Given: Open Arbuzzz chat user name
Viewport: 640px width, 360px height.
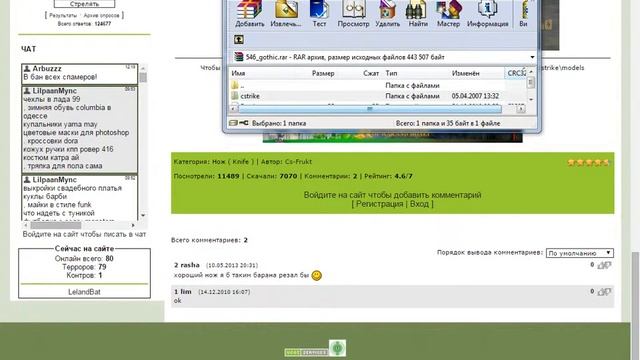Looking at the screenshot, I should click(x=47, y=69).
